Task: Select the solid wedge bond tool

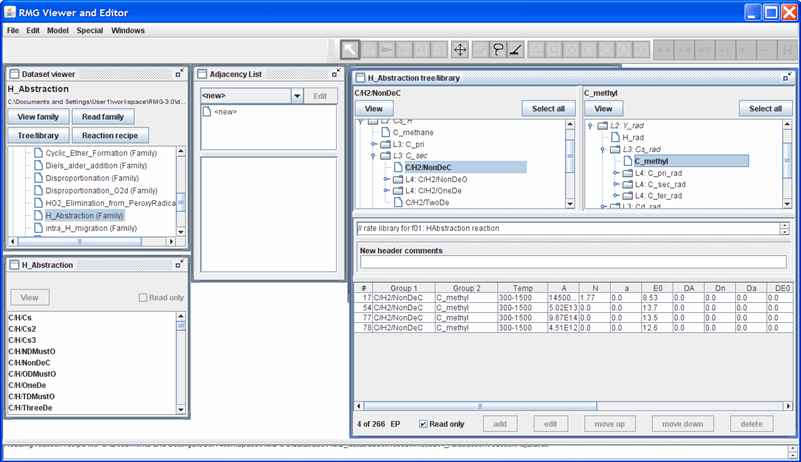Action: [386, 50]
